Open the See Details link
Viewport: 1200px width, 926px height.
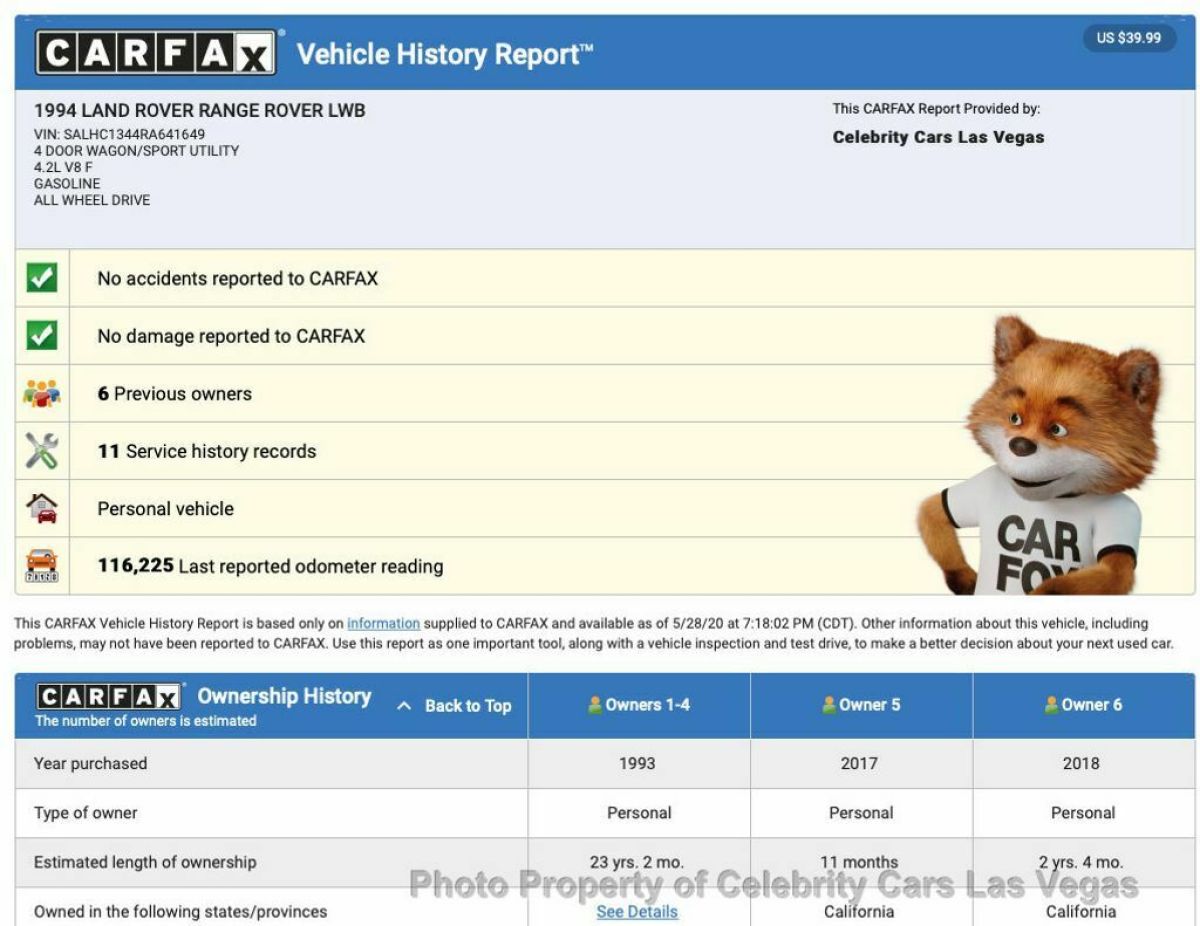point(637,912)
